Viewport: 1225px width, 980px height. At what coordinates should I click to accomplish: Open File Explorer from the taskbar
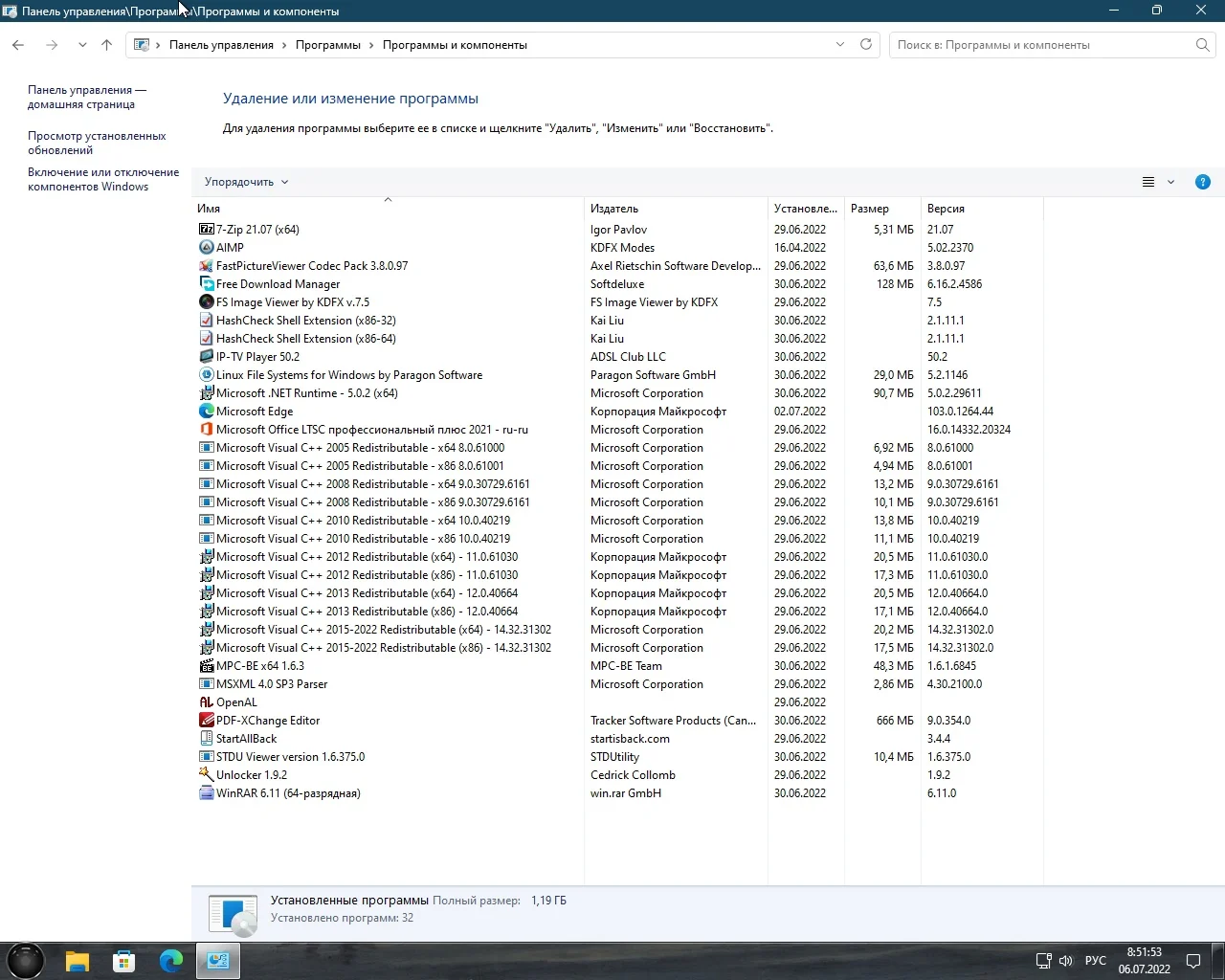tap(78, 961)
